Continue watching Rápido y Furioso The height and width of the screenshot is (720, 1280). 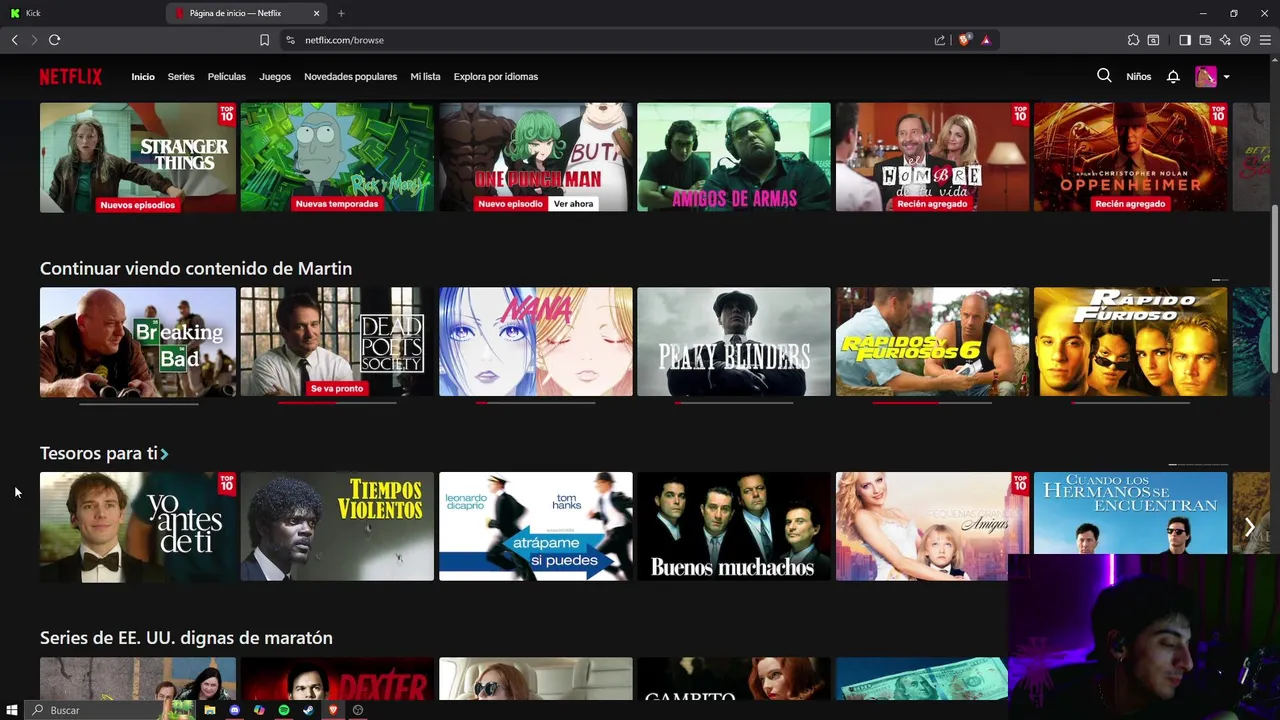(x=1130, y=342)
